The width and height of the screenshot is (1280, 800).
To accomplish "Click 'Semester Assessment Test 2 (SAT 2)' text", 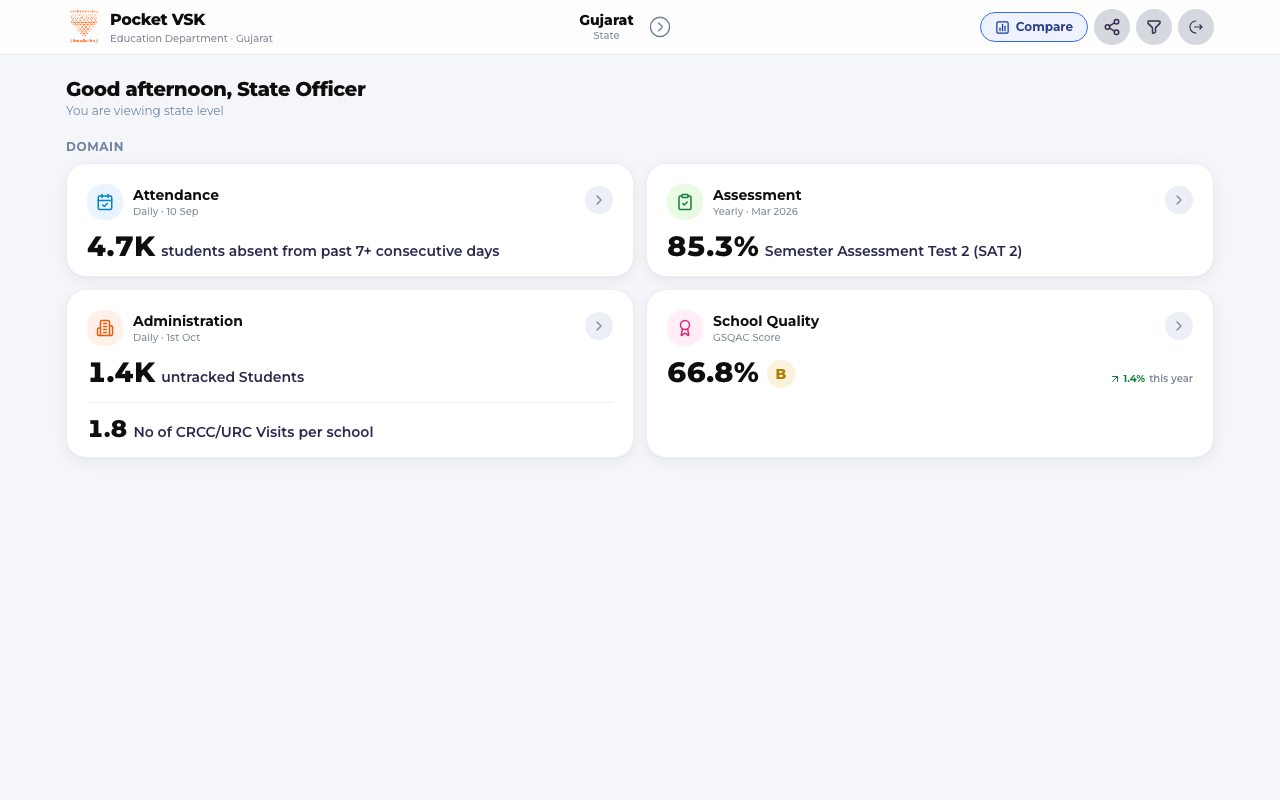I will 893,251.
